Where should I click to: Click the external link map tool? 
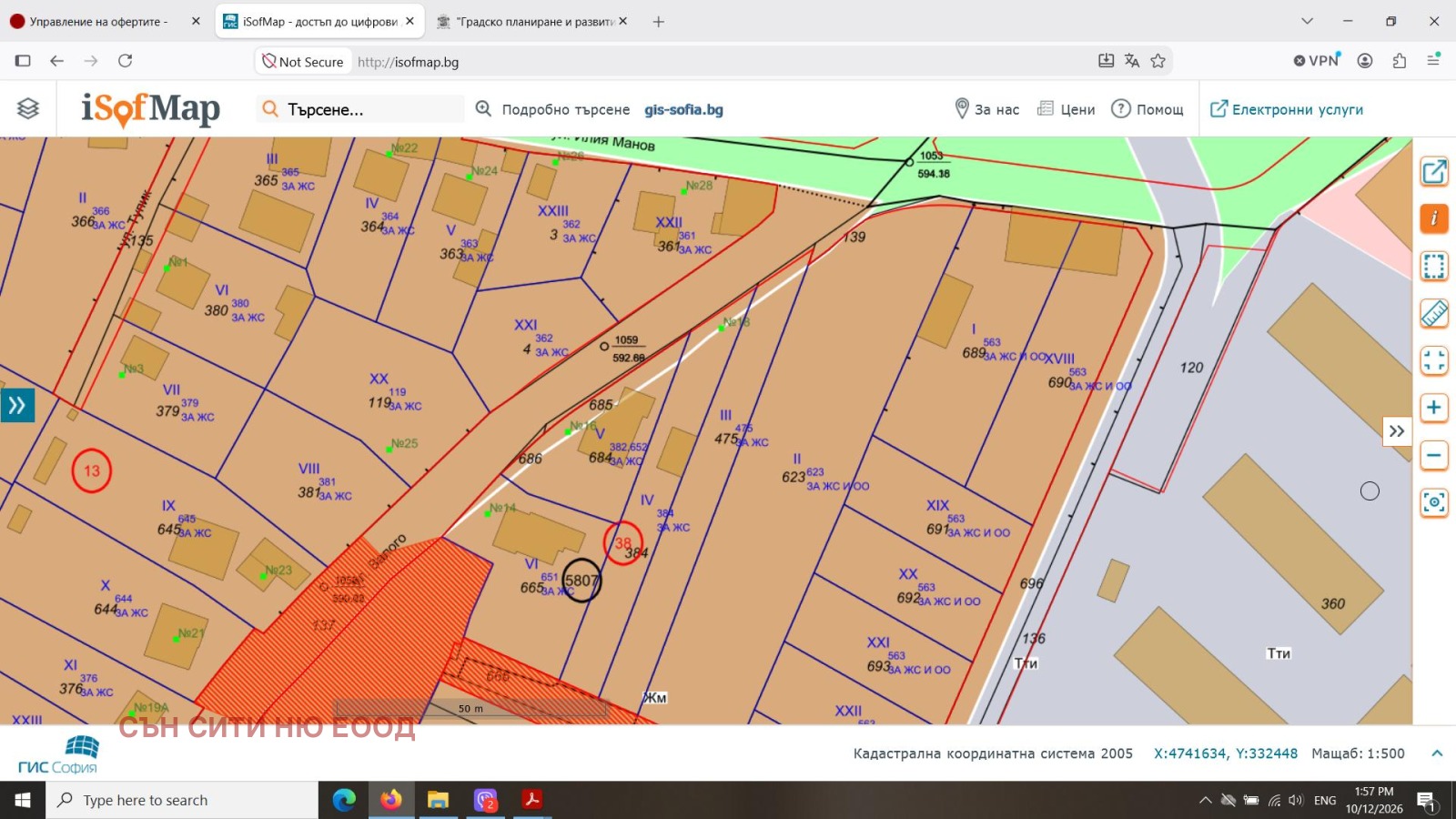1434,171
